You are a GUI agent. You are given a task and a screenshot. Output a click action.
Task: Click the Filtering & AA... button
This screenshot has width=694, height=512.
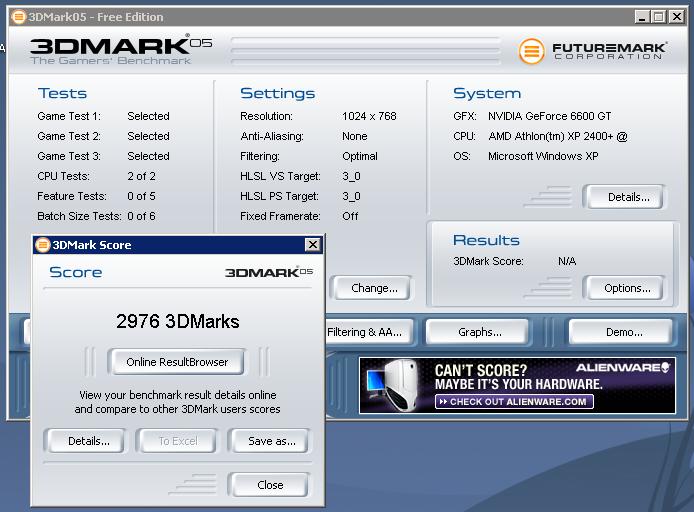pos(368,332)
